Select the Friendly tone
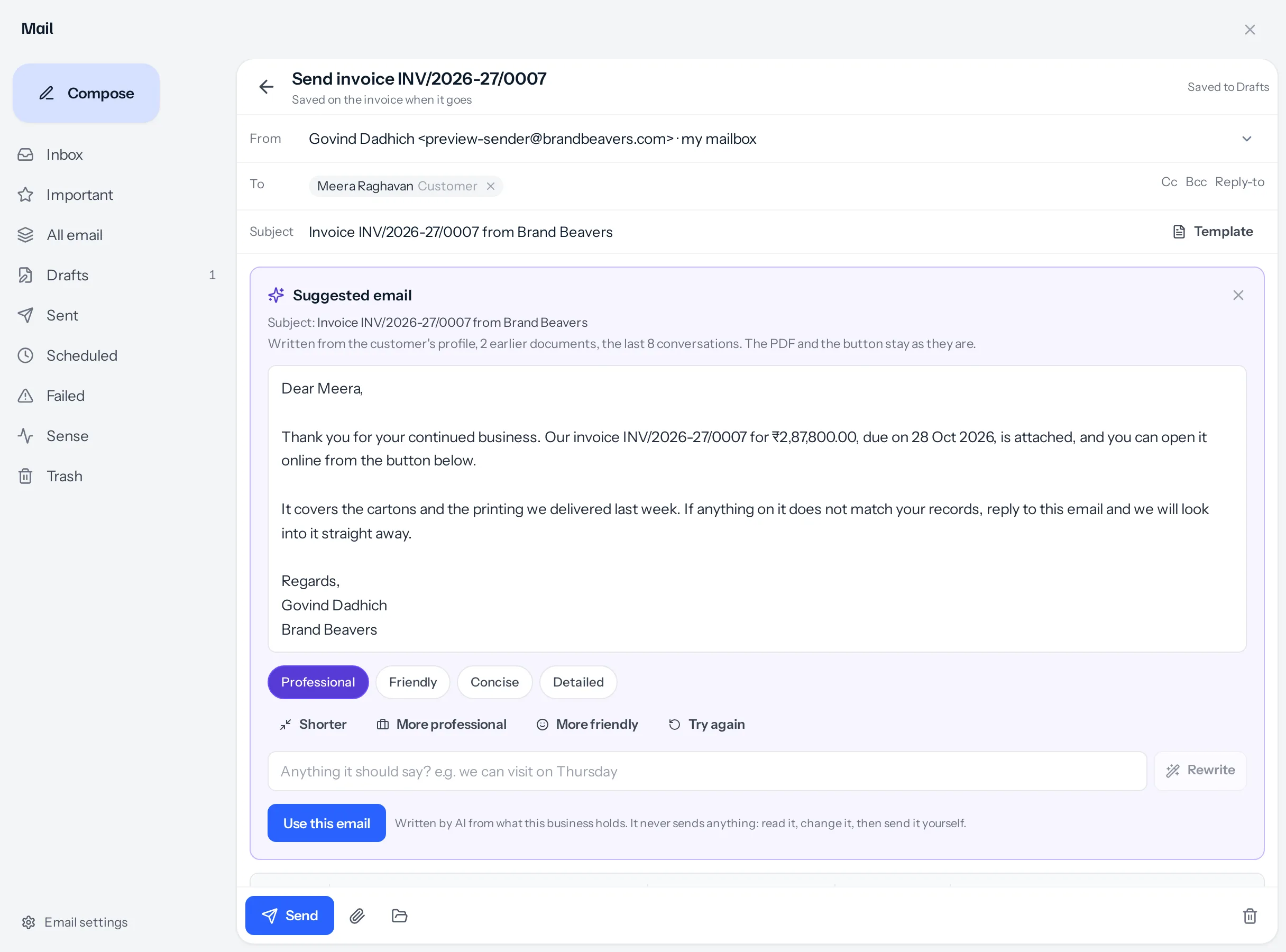The height and width of the screenshot is (952, 1286). click(413, 682)
